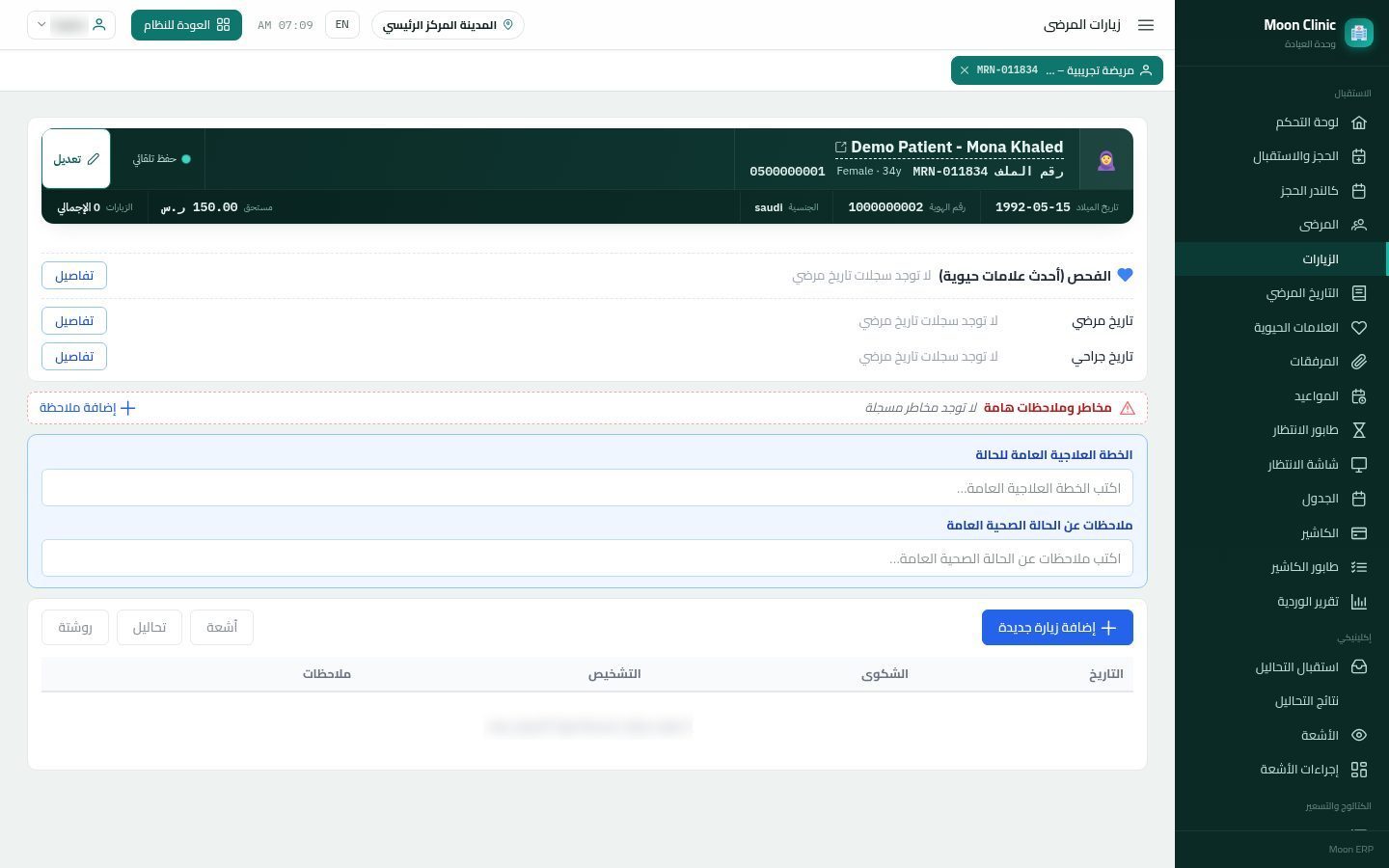This screenshot has width=1389, height=868.
Task: Open the المواعيد appointments menu item
Action: click(1281, 396)
